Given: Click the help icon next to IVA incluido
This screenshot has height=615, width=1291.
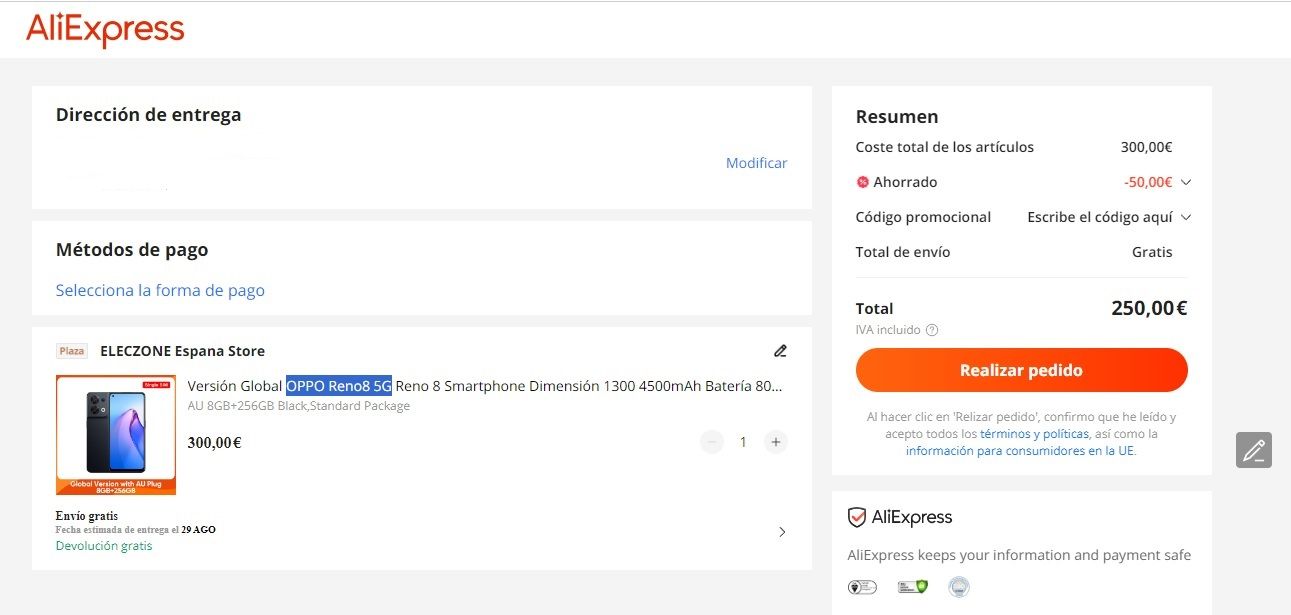Looking at the screenshot, I should 932,330.
